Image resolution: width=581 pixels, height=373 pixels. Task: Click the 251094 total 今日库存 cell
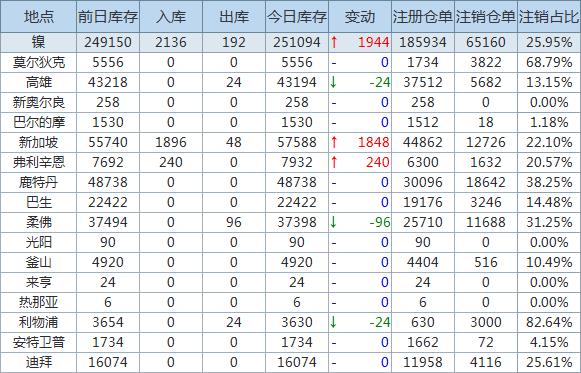tap(297, 42)
